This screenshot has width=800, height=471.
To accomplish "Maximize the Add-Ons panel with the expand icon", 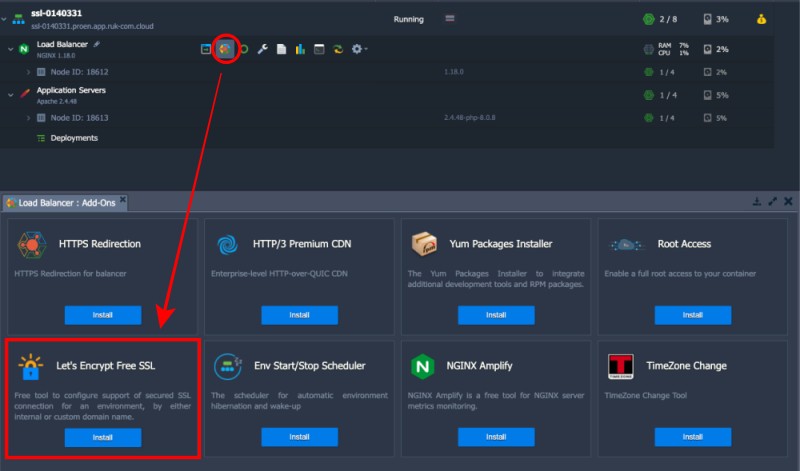I will point(772,202).
